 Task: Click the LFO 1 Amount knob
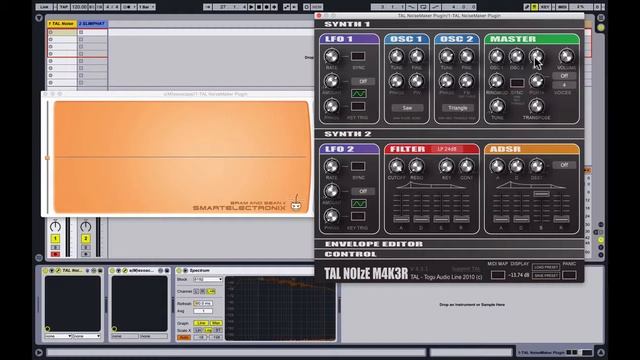click(331, 81)
